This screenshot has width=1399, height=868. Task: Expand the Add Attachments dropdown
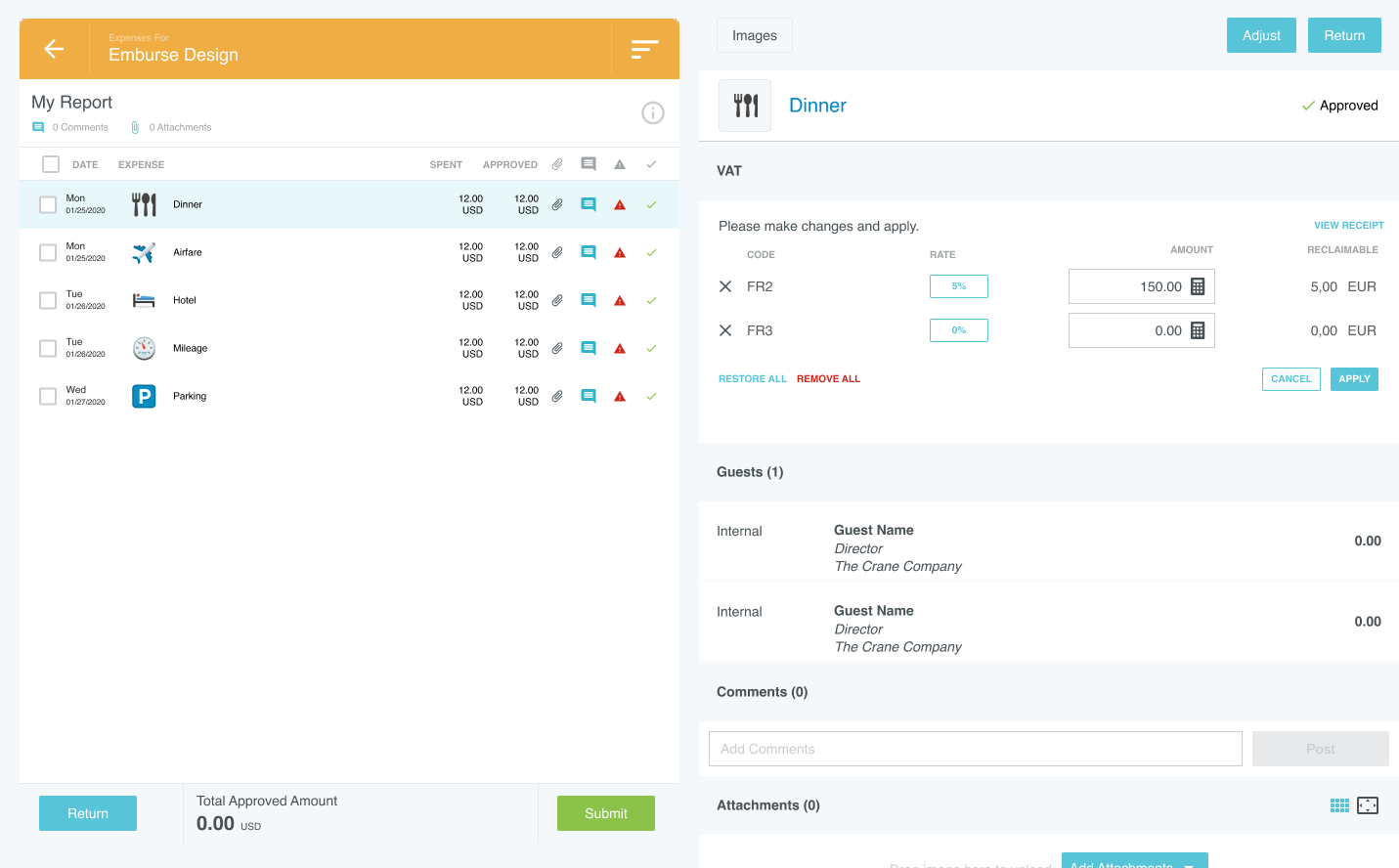tap(1189, 864)
